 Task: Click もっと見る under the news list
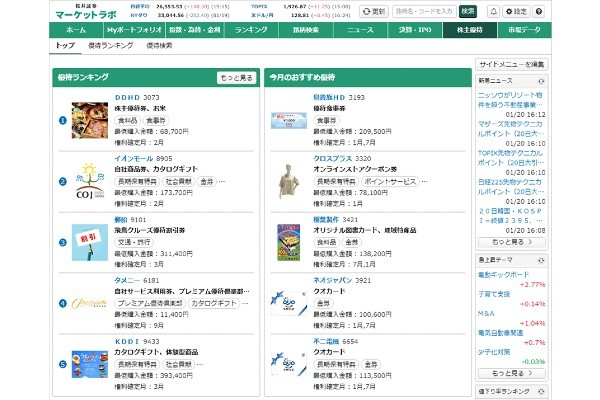(x=512, y=242)
